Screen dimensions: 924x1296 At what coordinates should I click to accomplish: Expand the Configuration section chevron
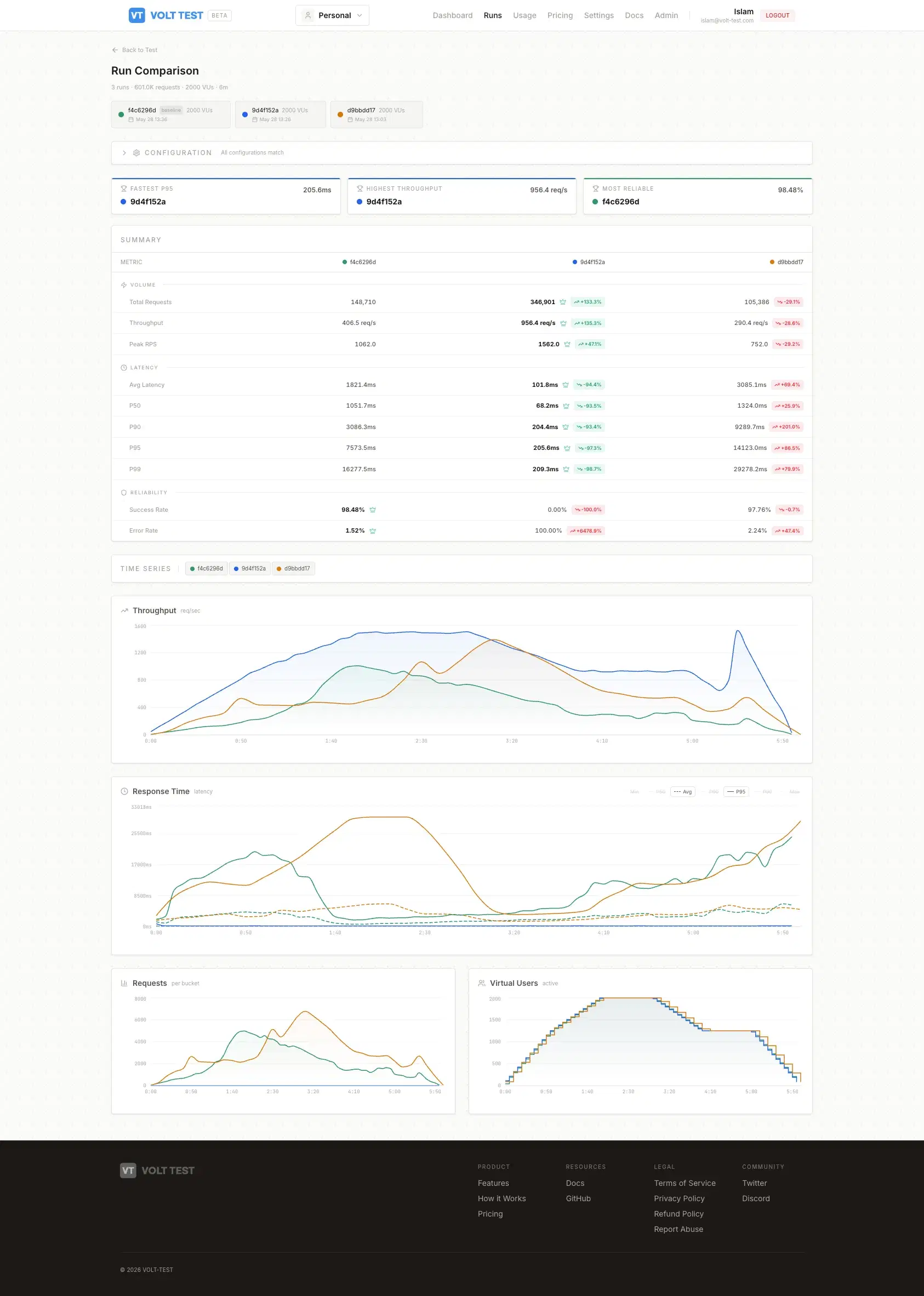pyautogui.click(x=124, y=153)
